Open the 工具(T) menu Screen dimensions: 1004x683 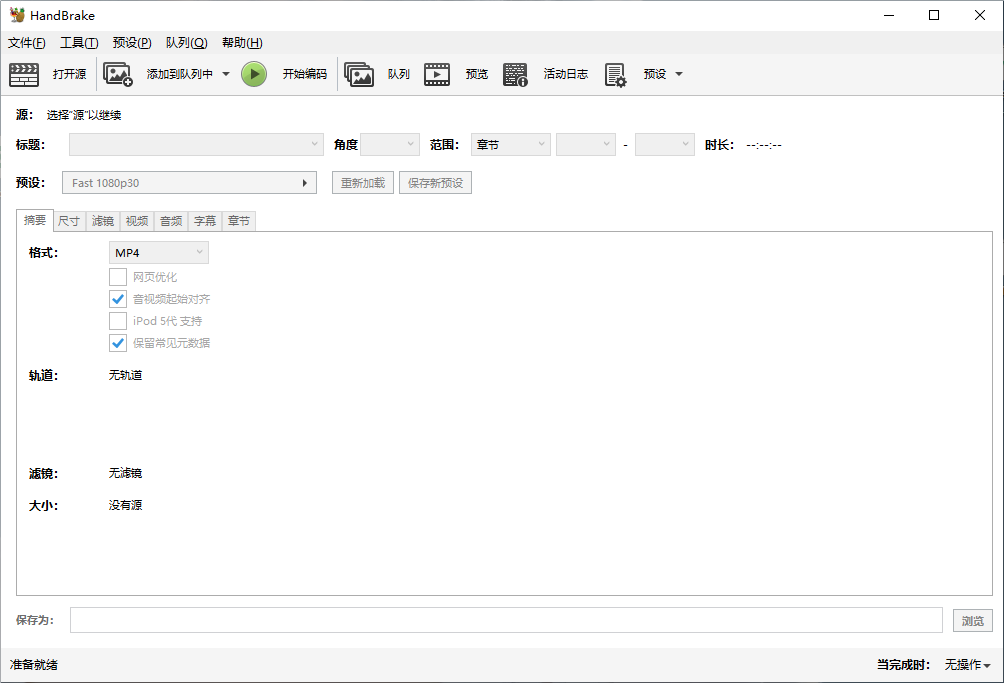pyautogui.click(x=79, y=43)
